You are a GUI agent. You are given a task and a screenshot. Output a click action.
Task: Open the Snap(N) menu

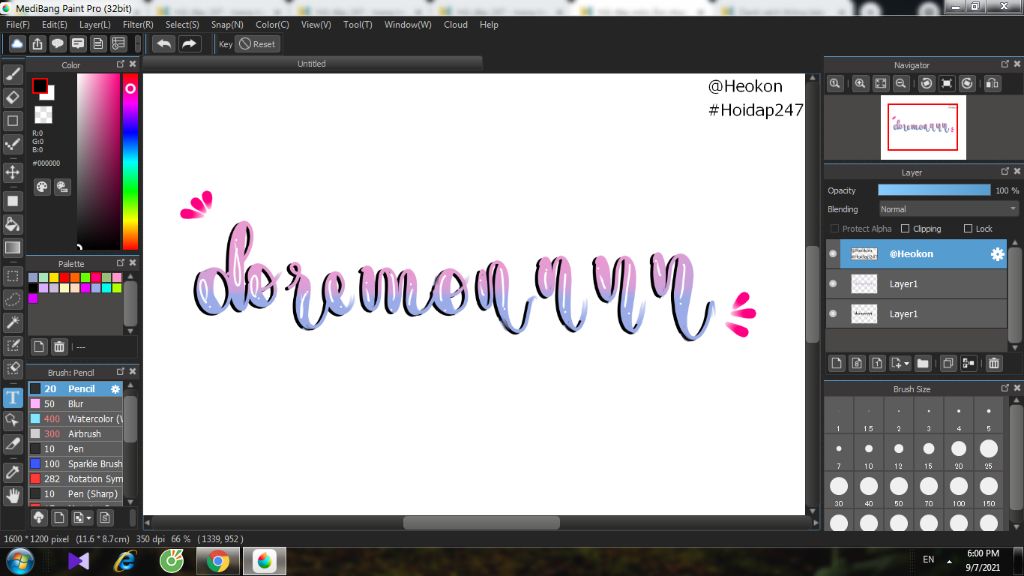point(227,25)
